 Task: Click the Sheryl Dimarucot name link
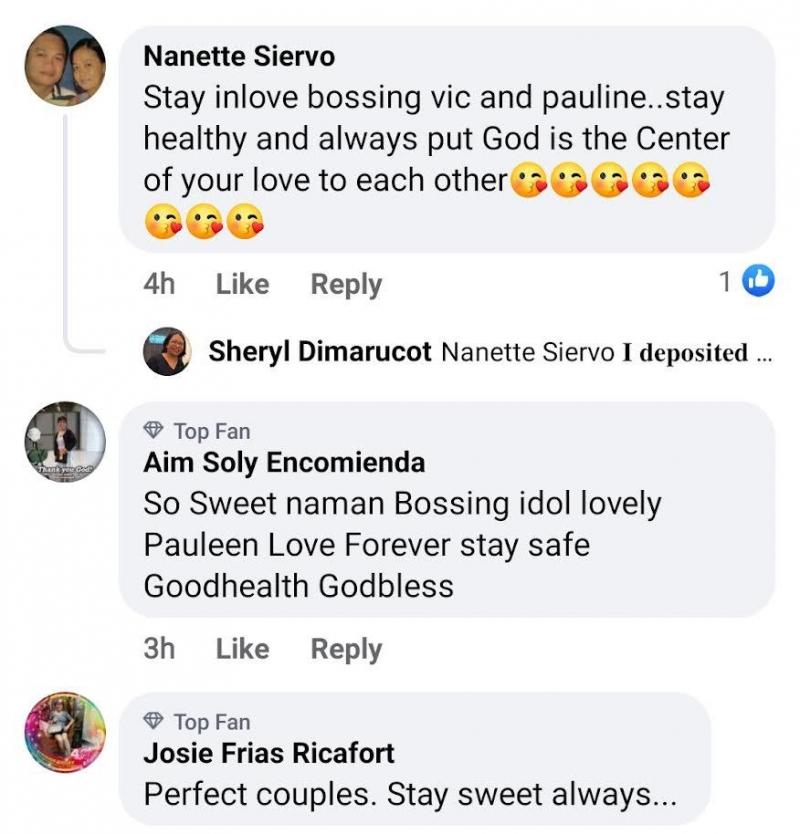pos(320,352)
